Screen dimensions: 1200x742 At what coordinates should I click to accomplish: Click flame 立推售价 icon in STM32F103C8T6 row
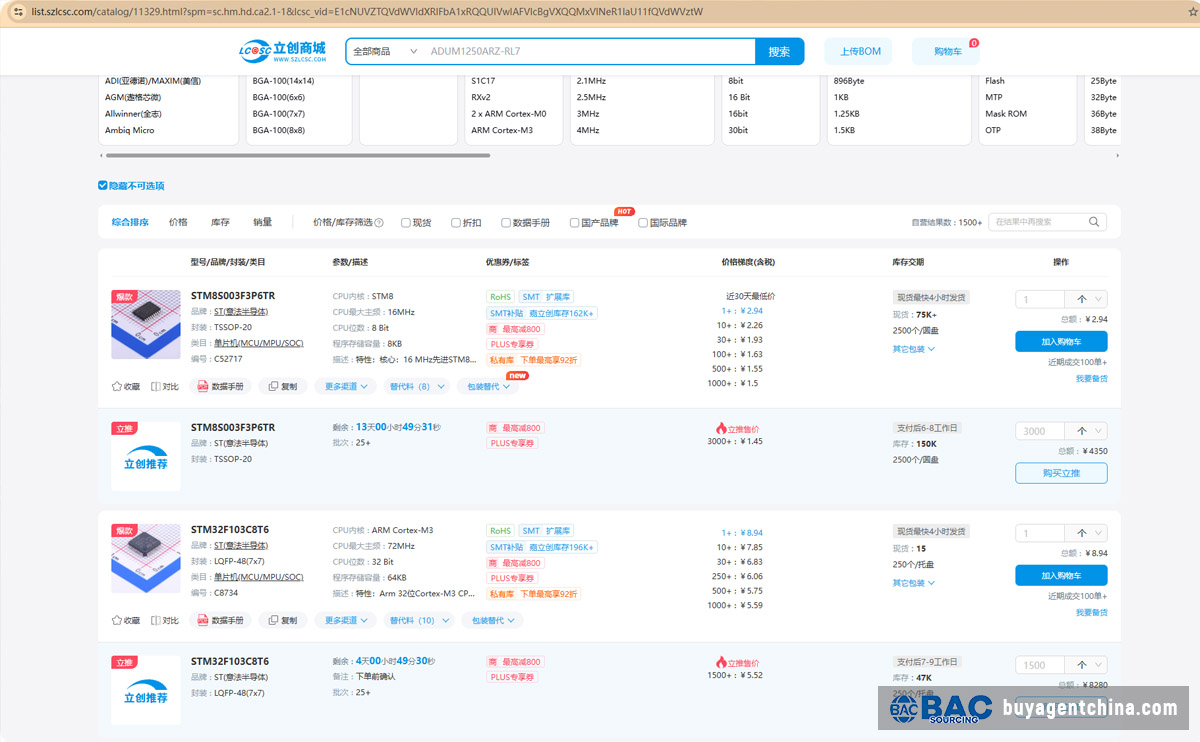(x=721, y=662)
